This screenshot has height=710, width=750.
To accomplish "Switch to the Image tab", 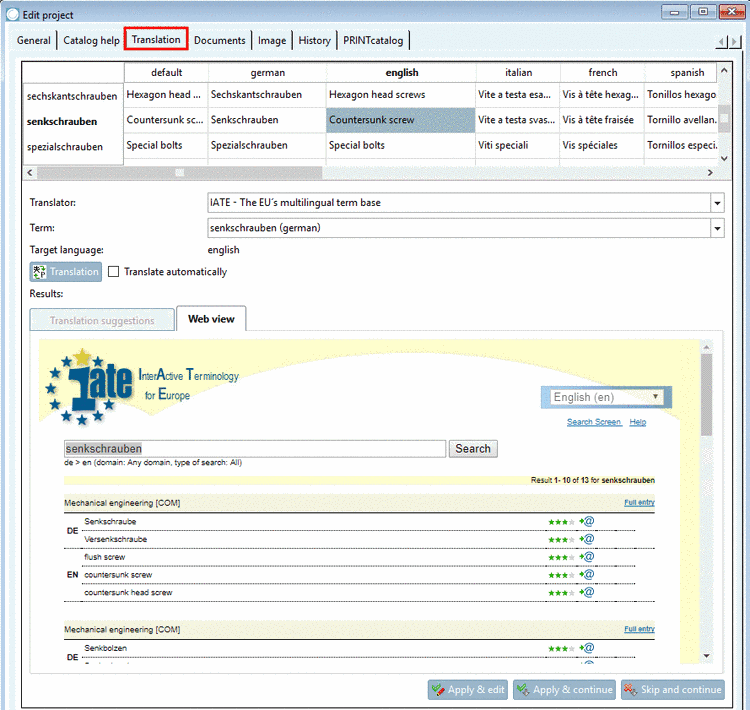I will click(x=272, y=41).
